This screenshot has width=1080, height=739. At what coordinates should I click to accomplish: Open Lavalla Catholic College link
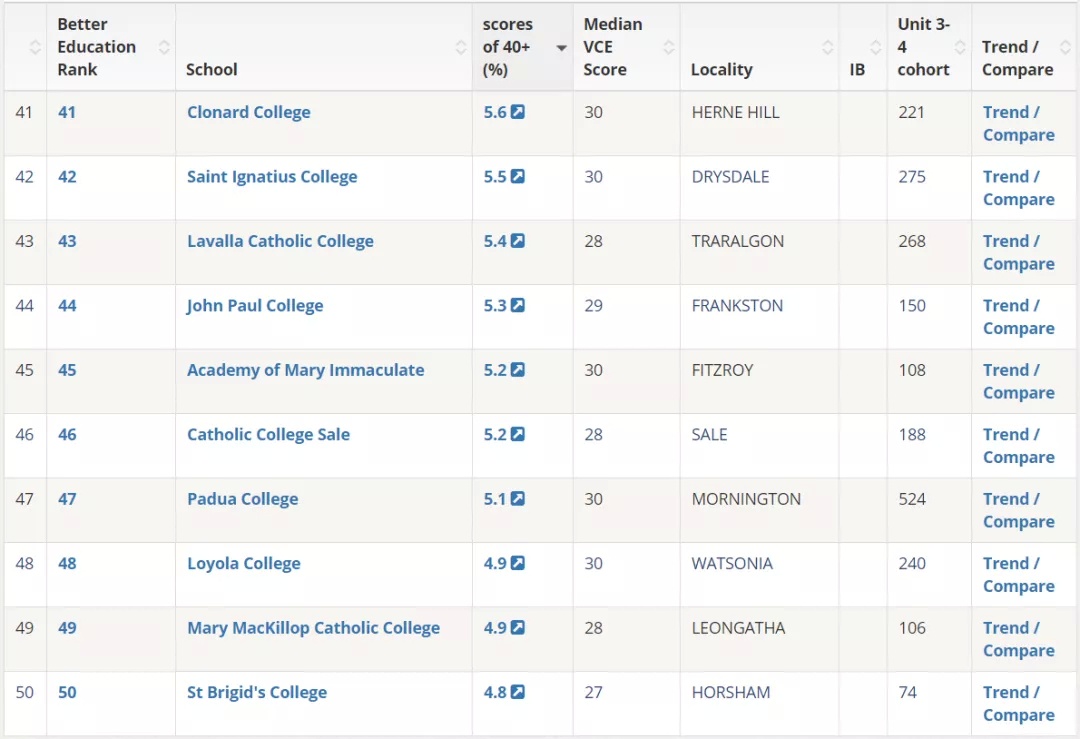click(280, 241)
